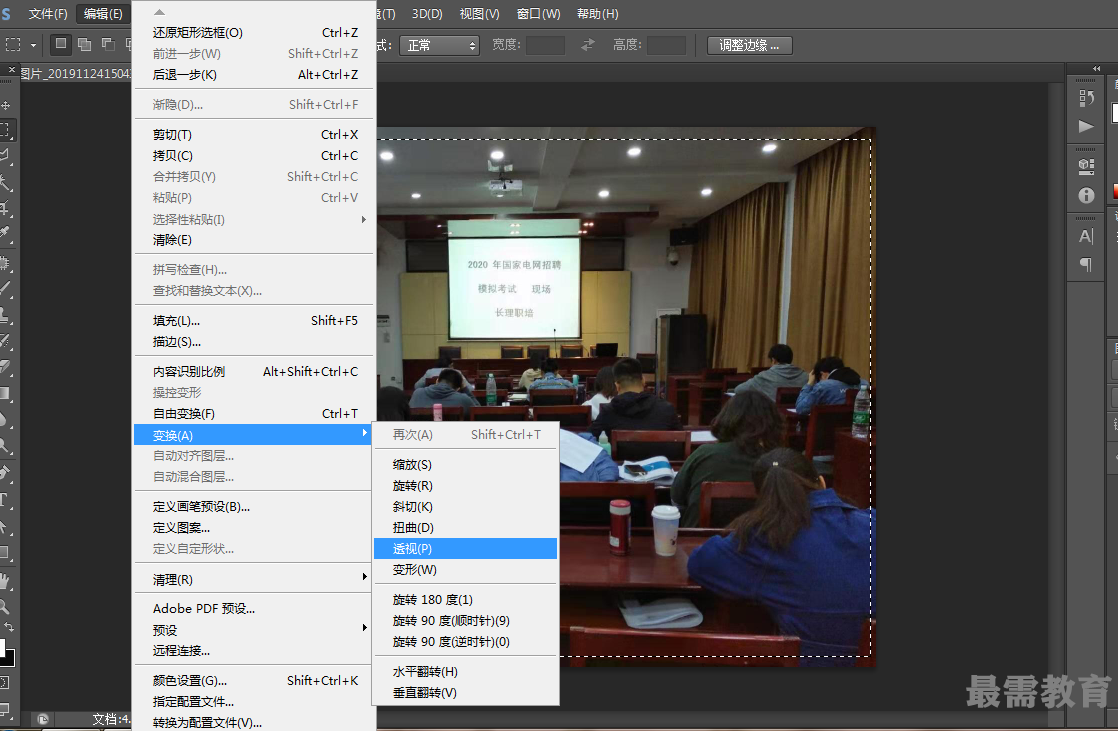This screenshot has width=1118, height=731.
Task: Select the Crop tool
Action: coord(6,208)
